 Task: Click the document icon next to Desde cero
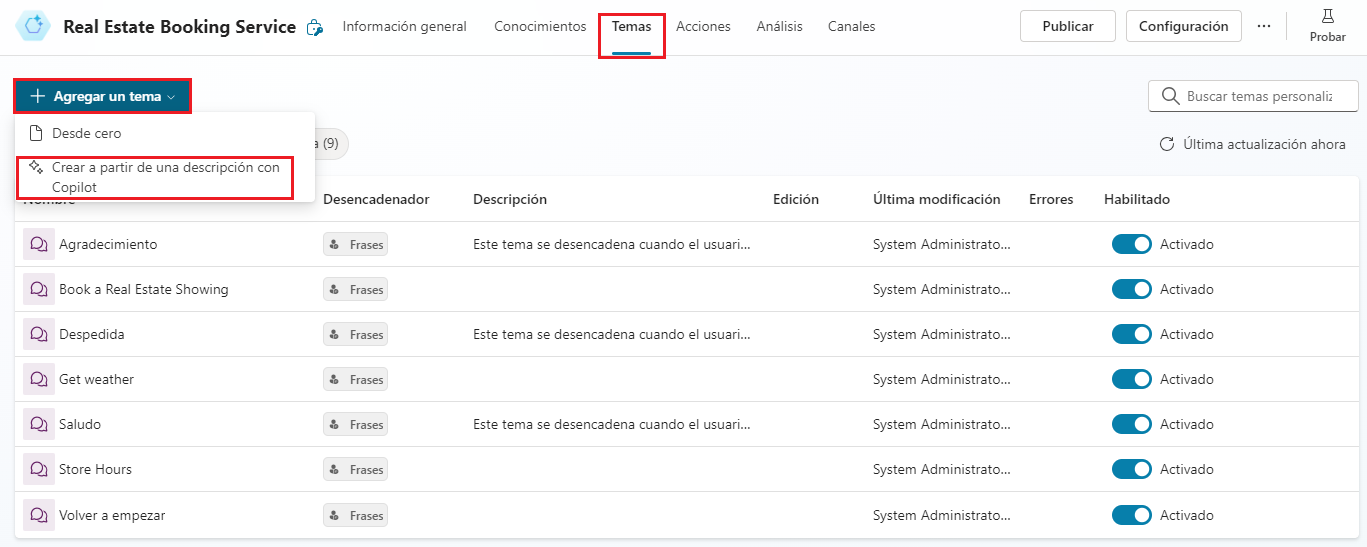[36, 133]
